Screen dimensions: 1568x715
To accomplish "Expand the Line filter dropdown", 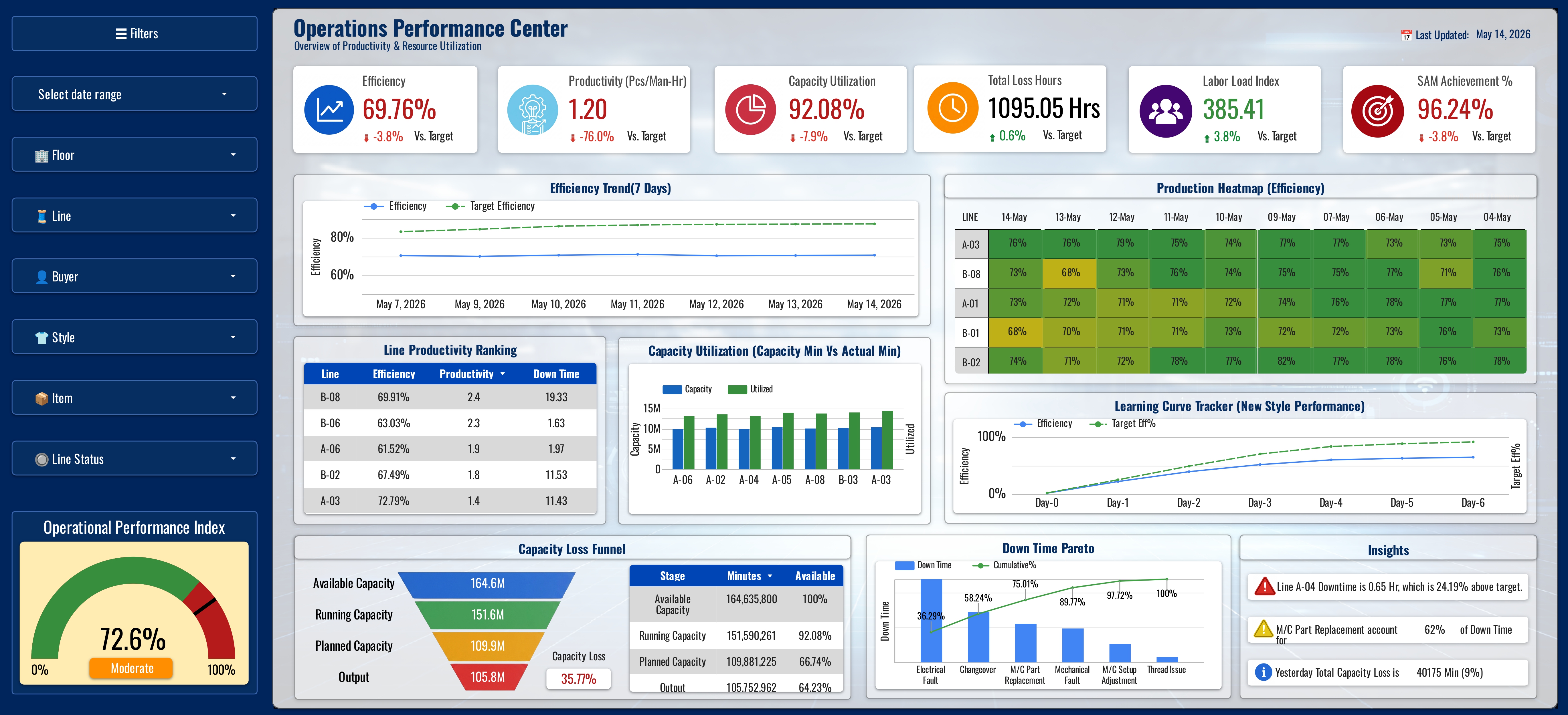I will pyautogui.click(x=135, y=215).
